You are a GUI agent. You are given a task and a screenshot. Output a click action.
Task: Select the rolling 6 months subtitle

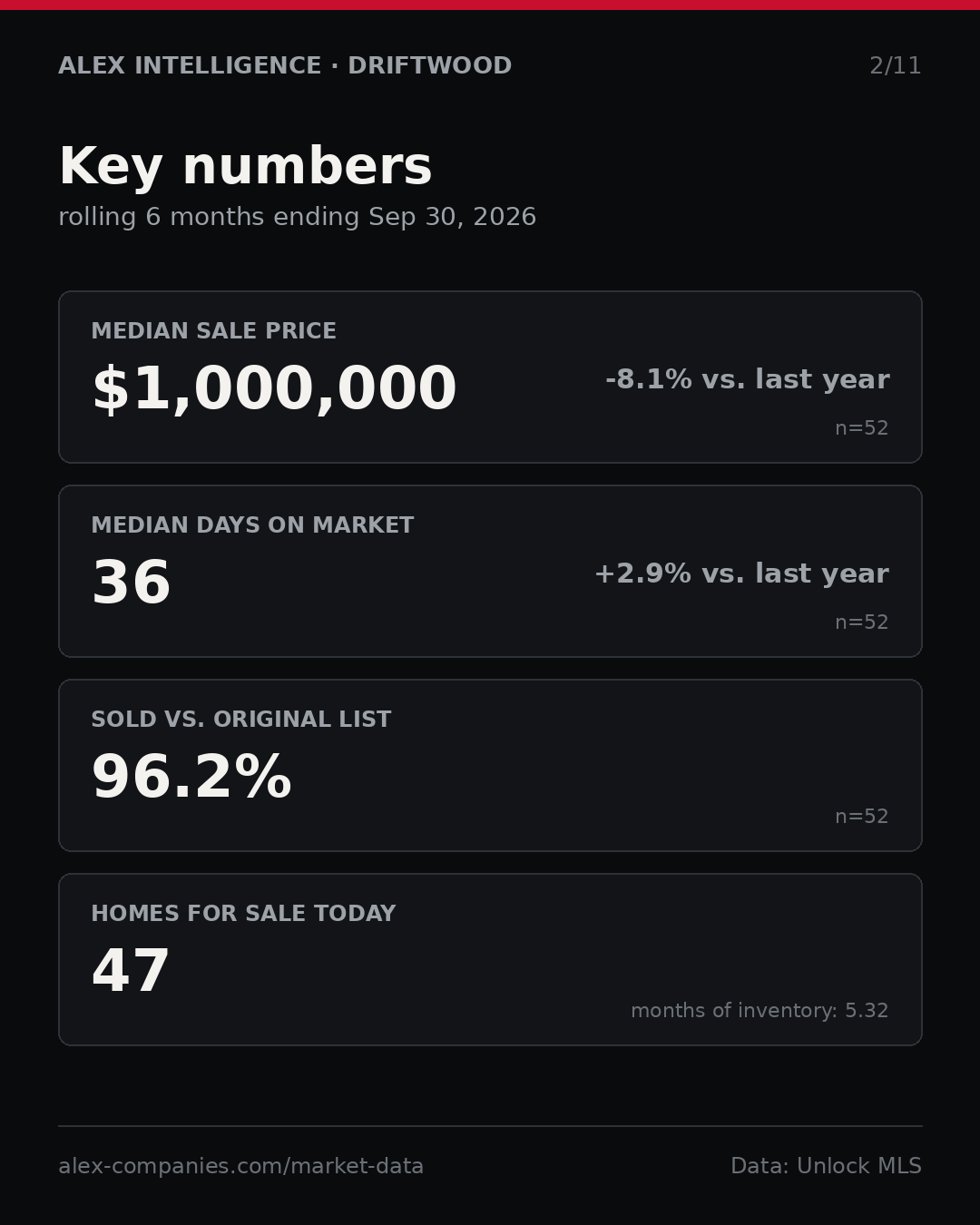coord(298,217)
